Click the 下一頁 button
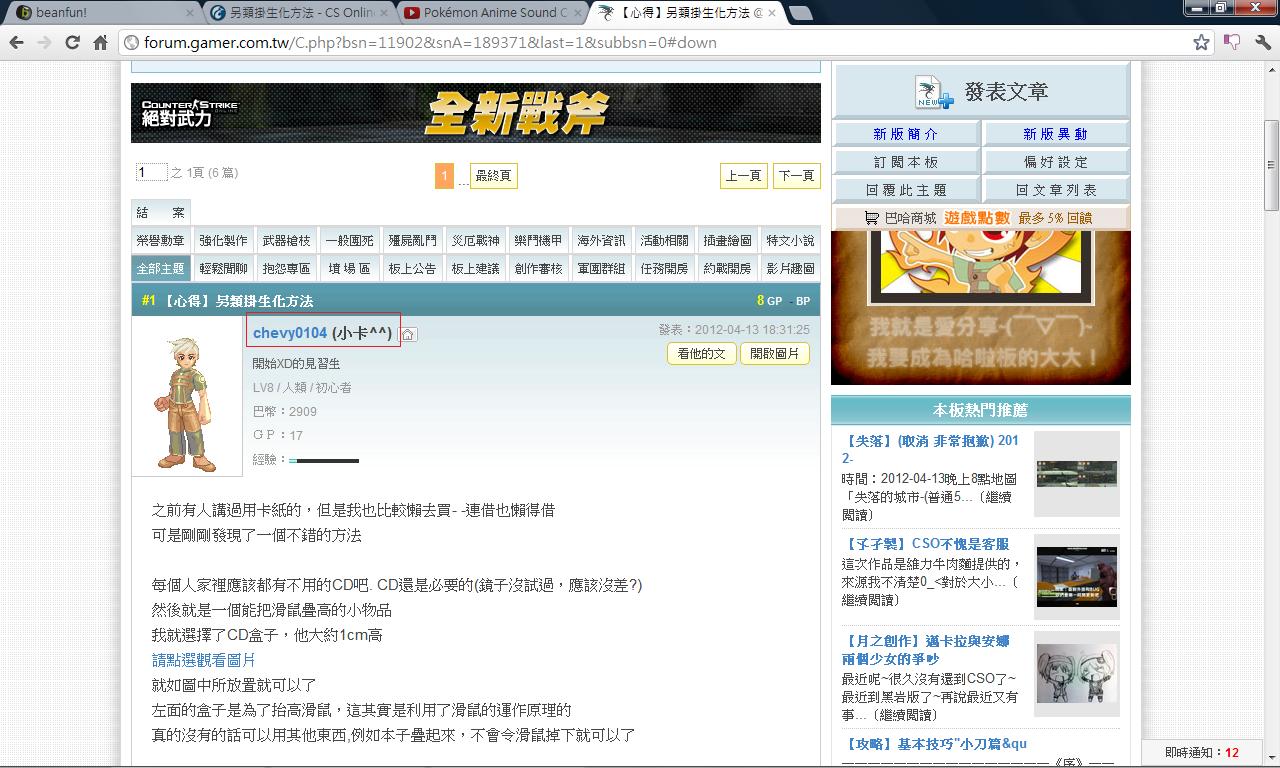 [797, 176]
